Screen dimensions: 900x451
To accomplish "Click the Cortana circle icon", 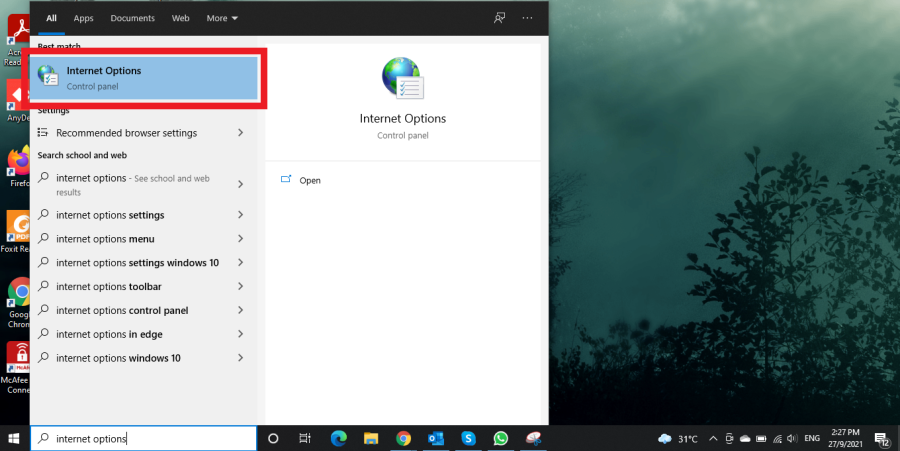I will pos(273,438).
